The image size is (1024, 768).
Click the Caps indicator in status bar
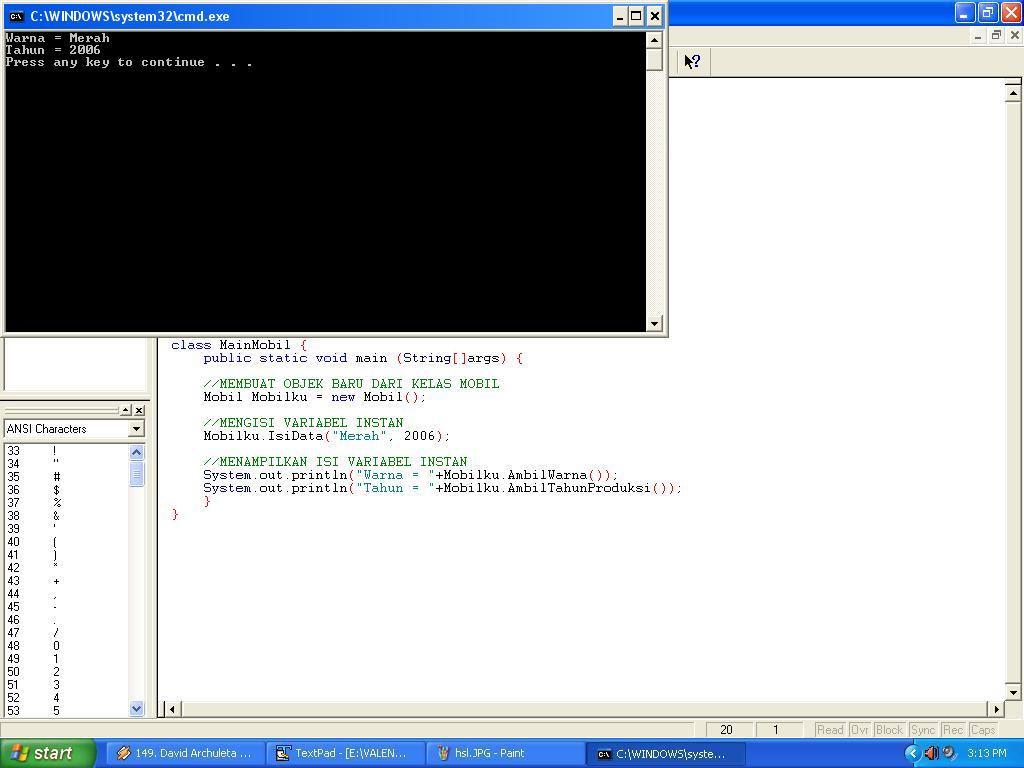coord(983,730)
